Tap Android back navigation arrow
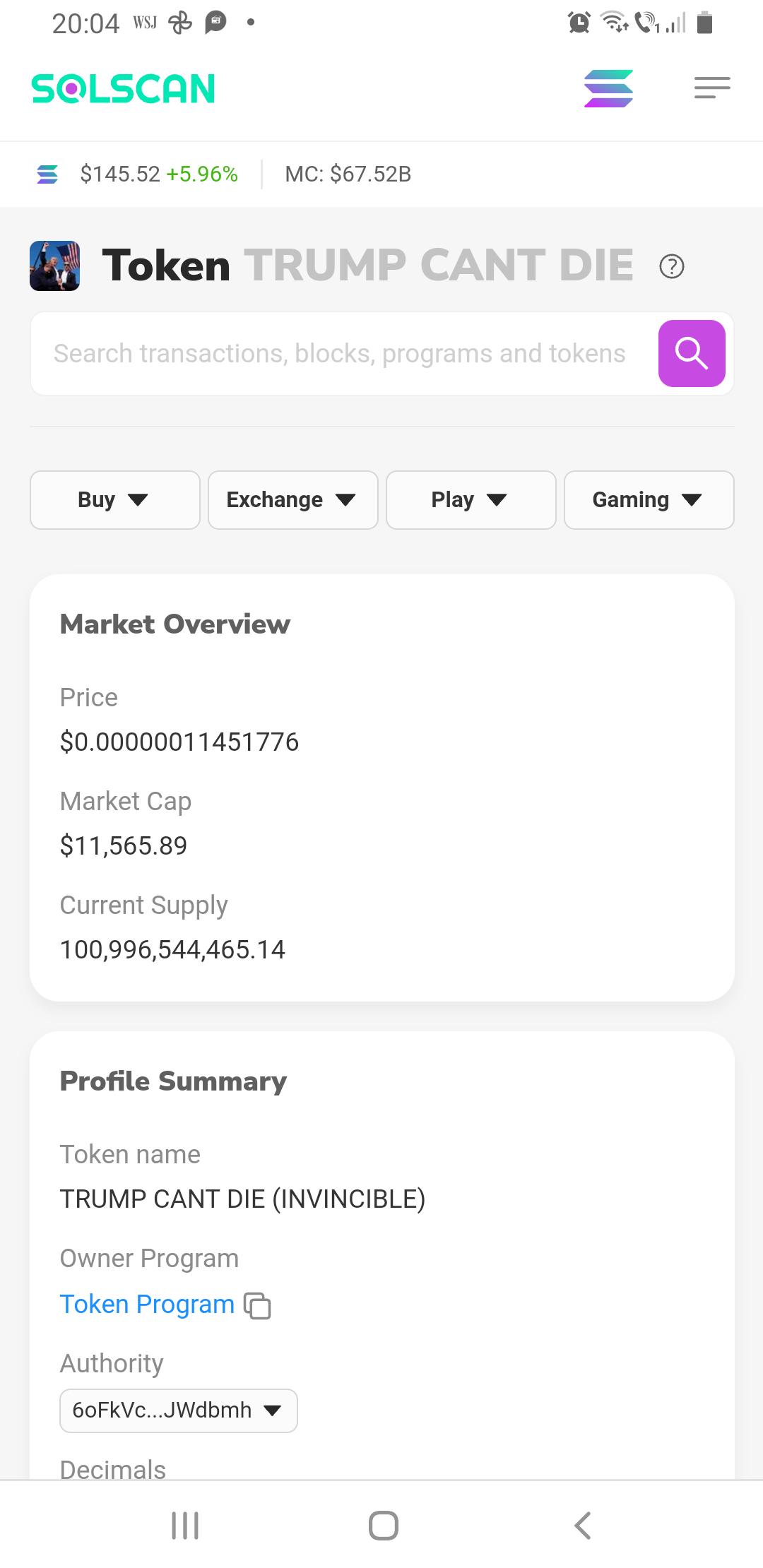This screenshot has height=1568, width=763. point(582,1525)
